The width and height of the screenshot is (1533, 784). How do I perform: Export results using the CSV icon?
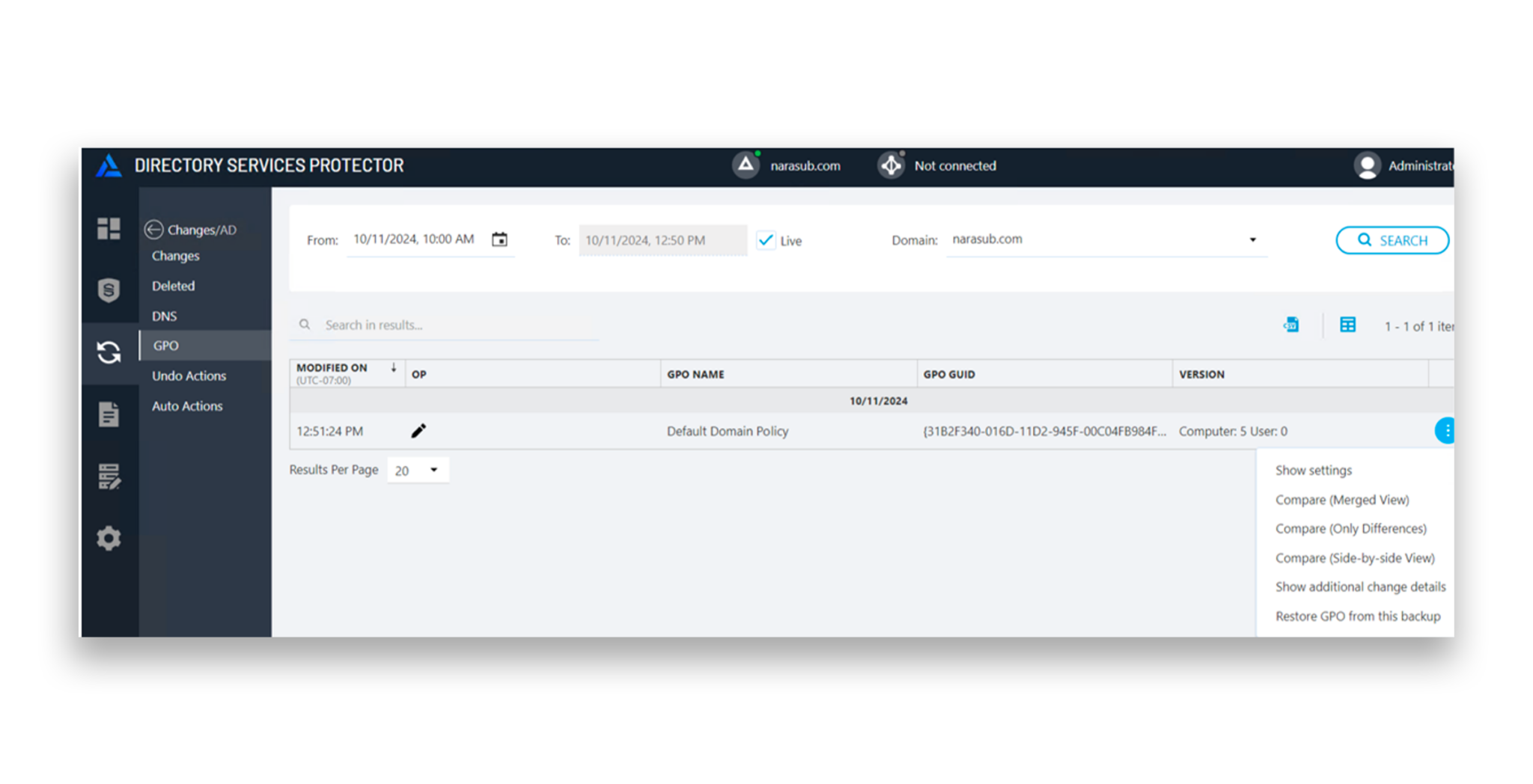(x=1290, y=324)
